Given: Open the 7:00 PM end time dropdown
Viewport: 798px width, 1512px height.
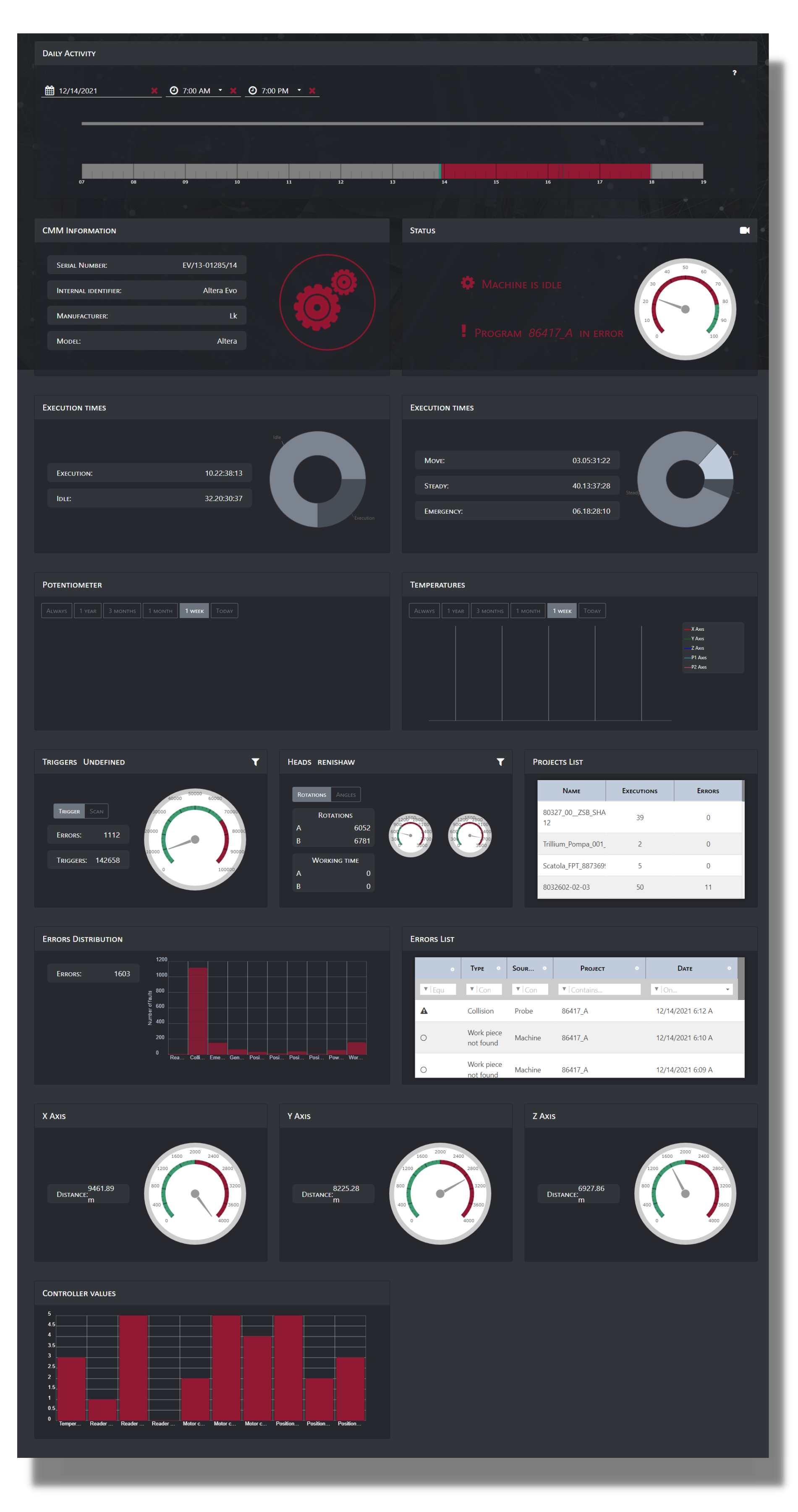Looking at the screenshot, I should 299,90.
